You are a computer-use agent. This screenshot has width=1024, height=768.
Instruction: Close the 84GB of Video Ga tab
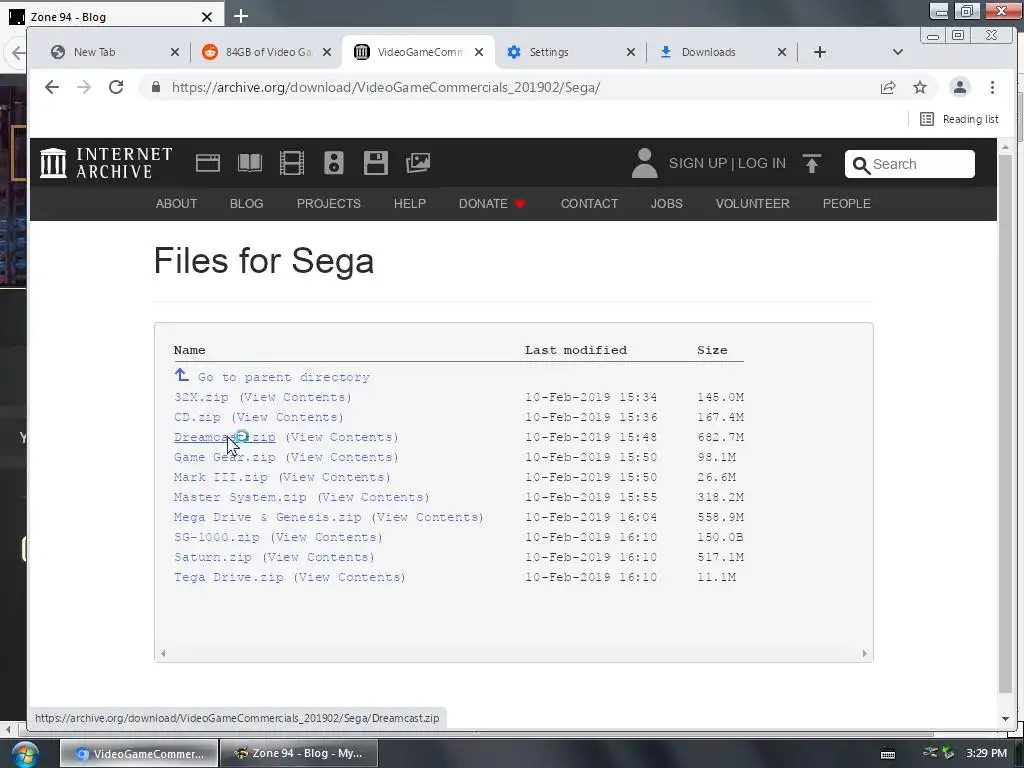pos(327,52)
